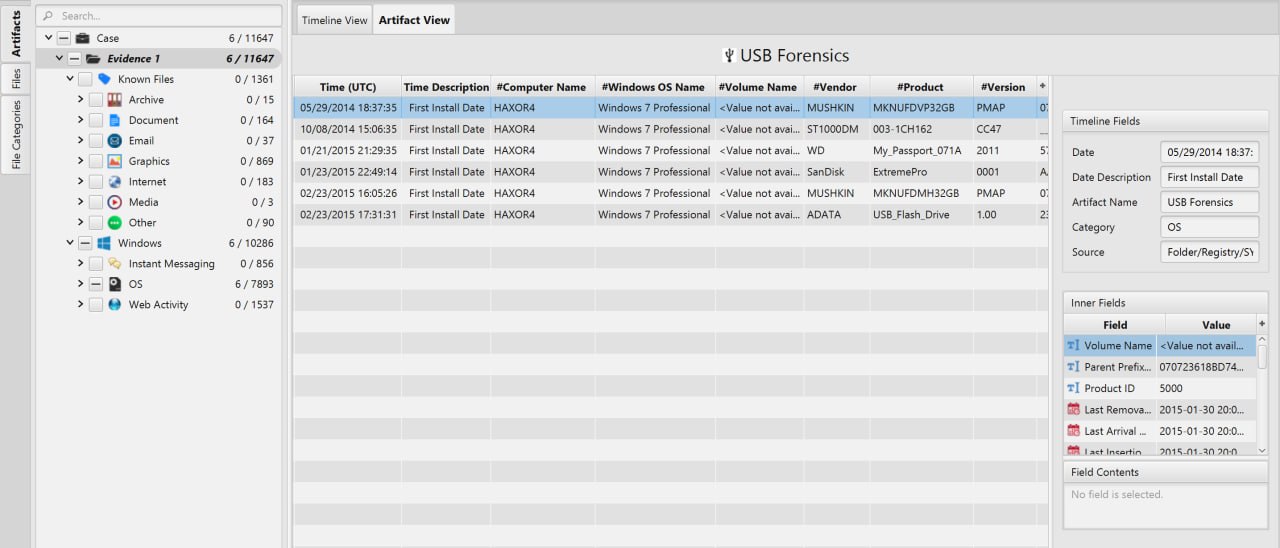Collapse the Evidence 1 node
The width and height of the screenshot is (1280, 548).
pyautogui.click(x=59, y=59)
